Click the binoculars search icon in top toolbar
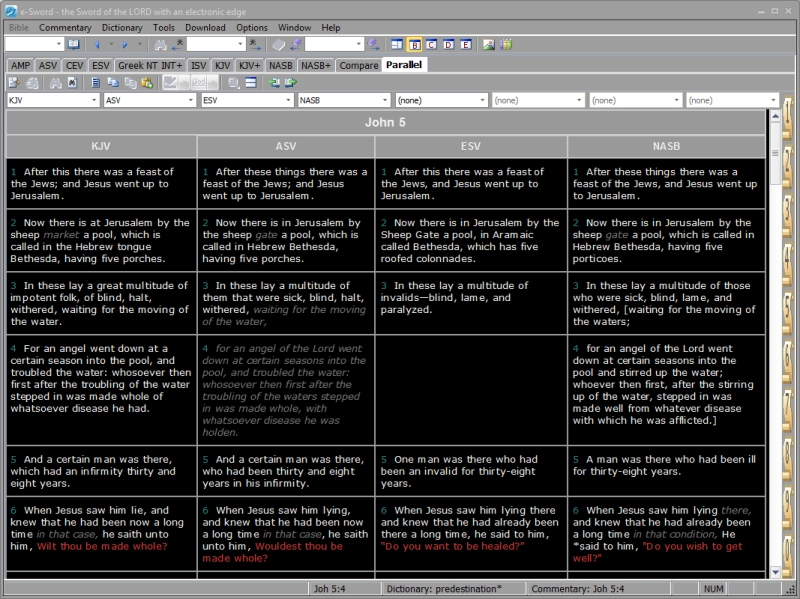Image resolution: width=800 pixels, height=599 pixels. pos(160,45)
